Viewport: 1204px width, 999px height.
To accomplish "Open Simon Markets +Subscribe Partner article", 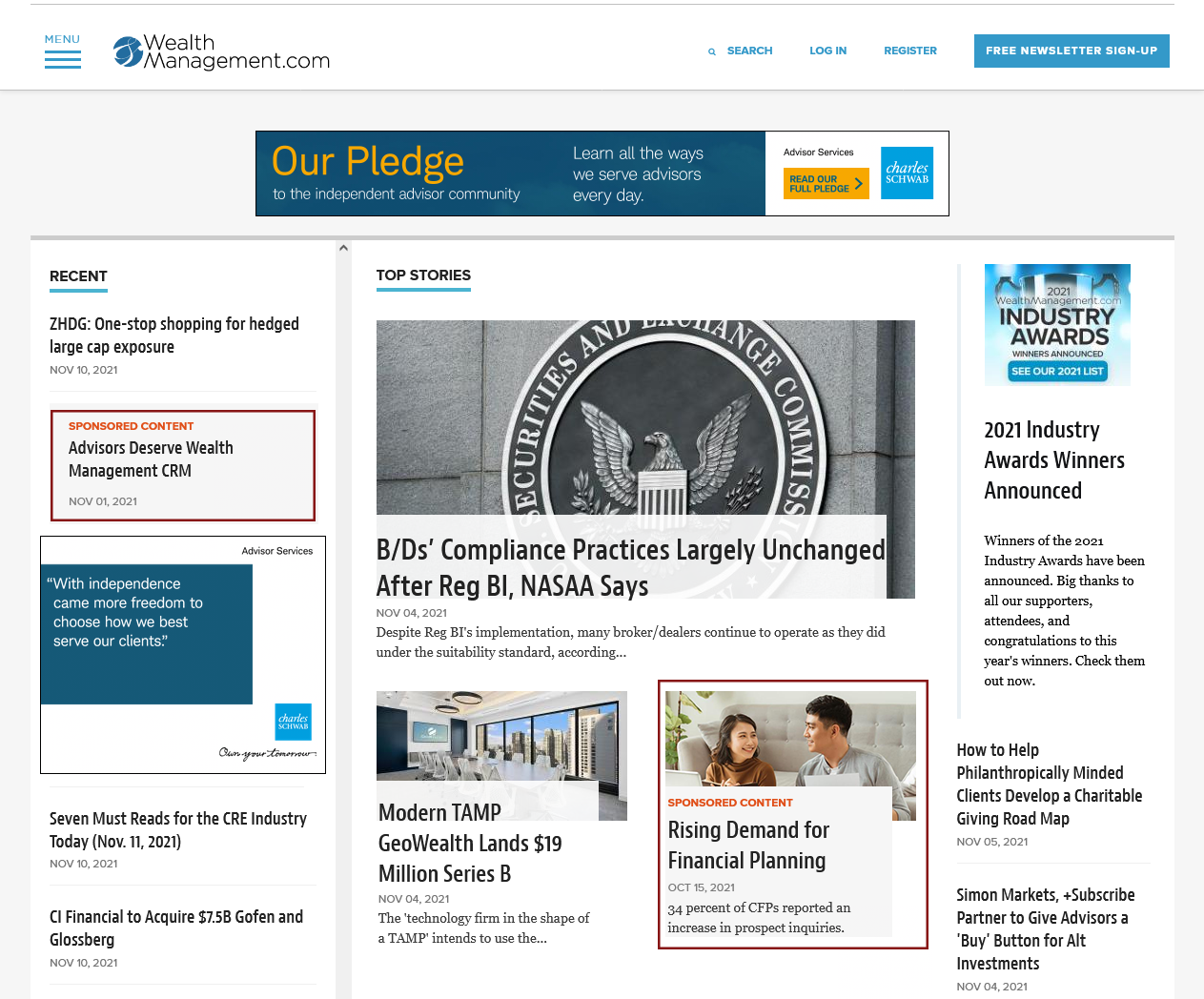I will [1046, 929].
